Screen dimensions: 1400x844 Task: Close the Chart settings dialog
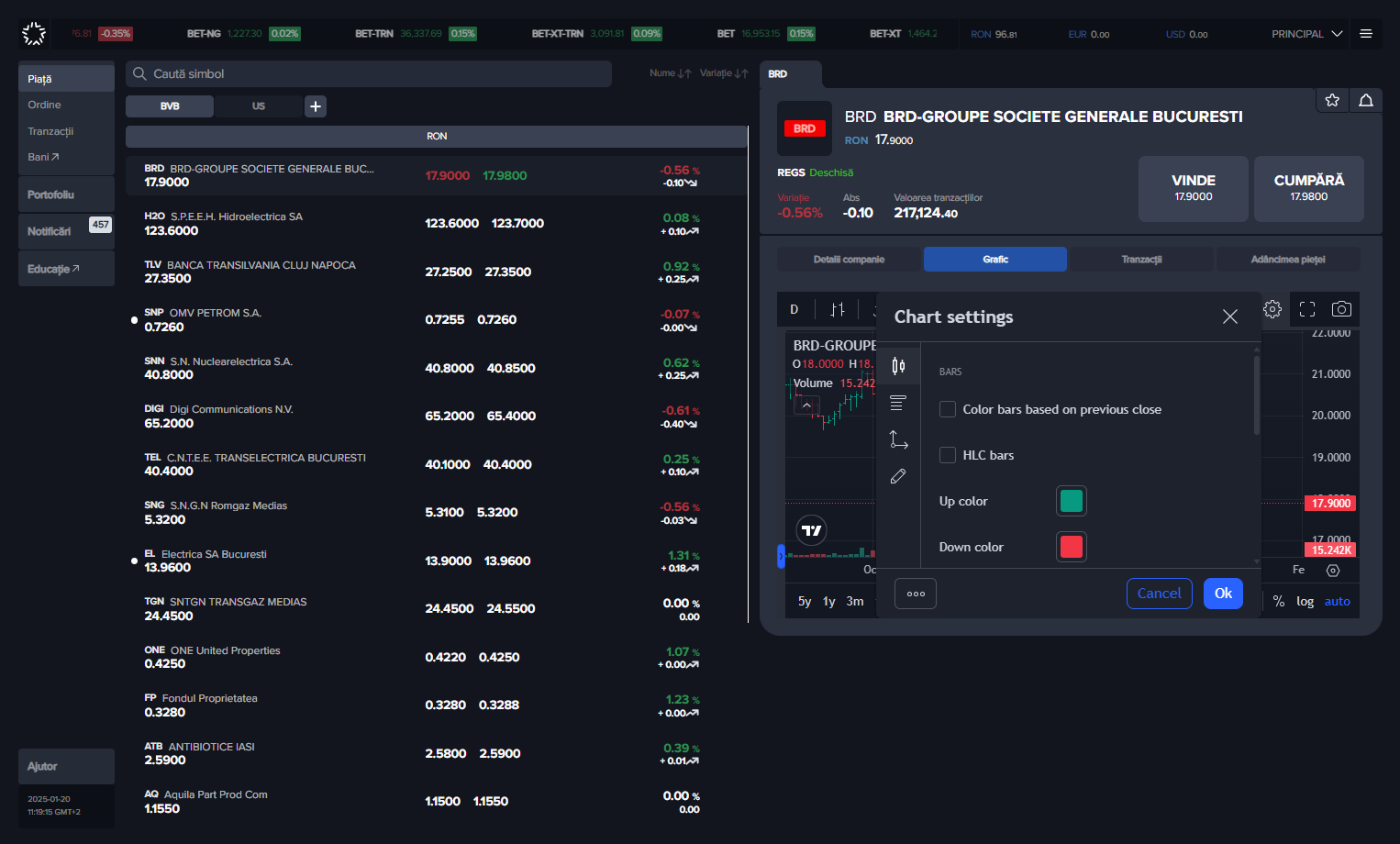coord(1230,316)
